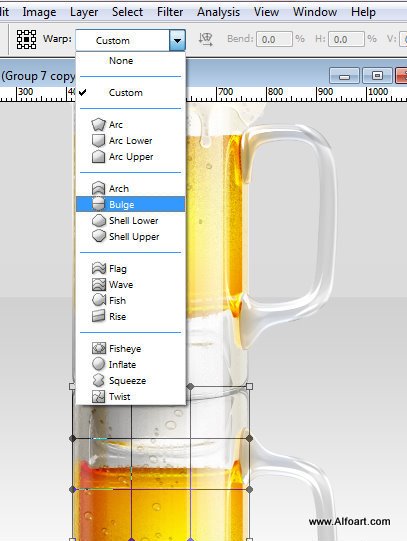Open the Warp dropdown arrow
The width and height of the screenshot is (407, 541).
pos(177,40)
